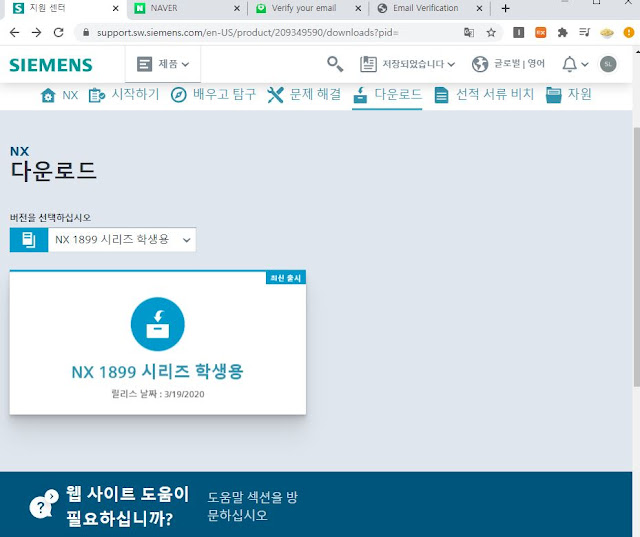
Task: Close the NAVER browser tab
Action: click(x=237, y=8)
